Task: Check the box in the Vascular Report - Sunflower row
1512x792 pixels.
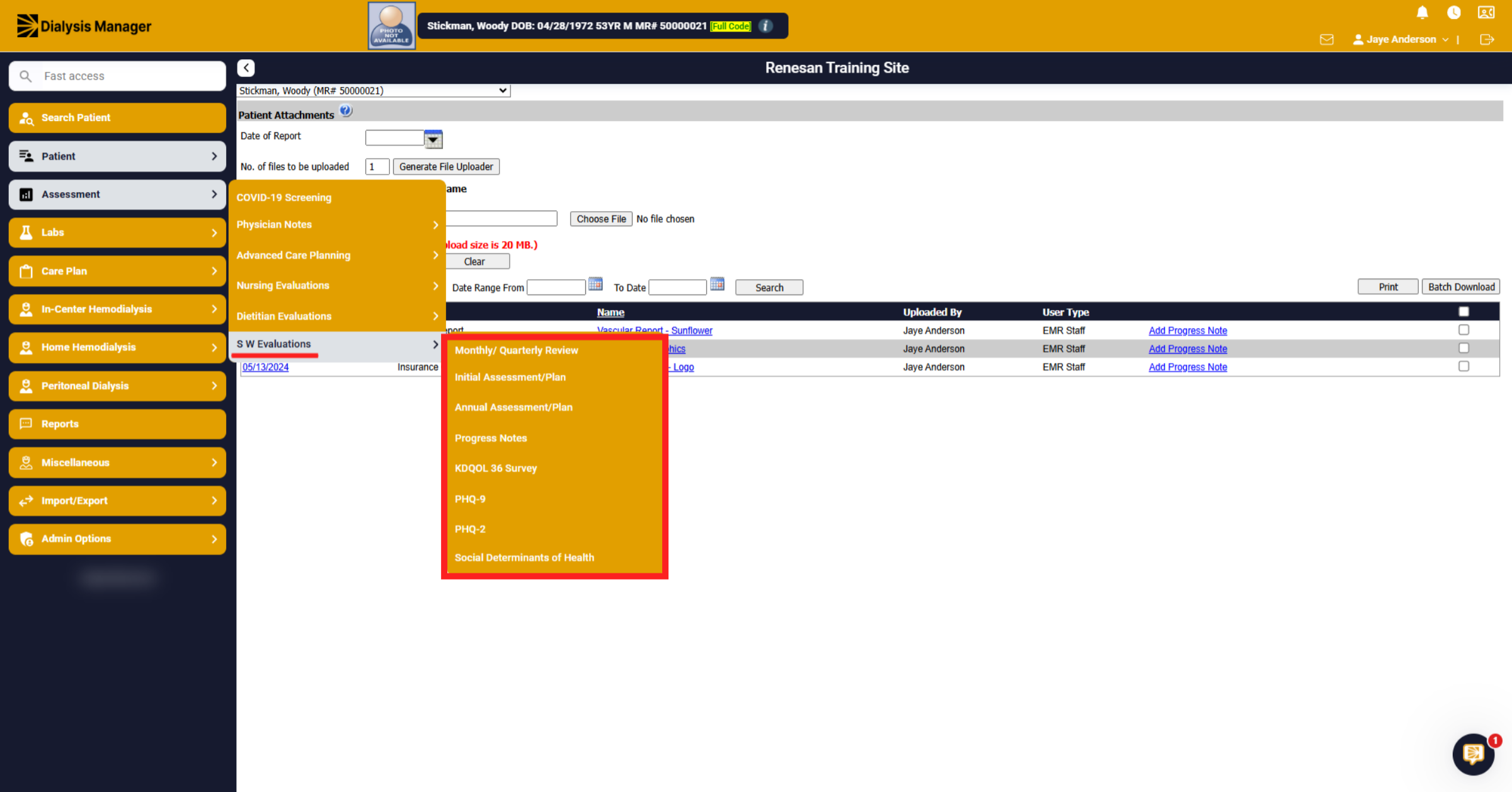Action: pyautogui.click(x=1463, y=330)
